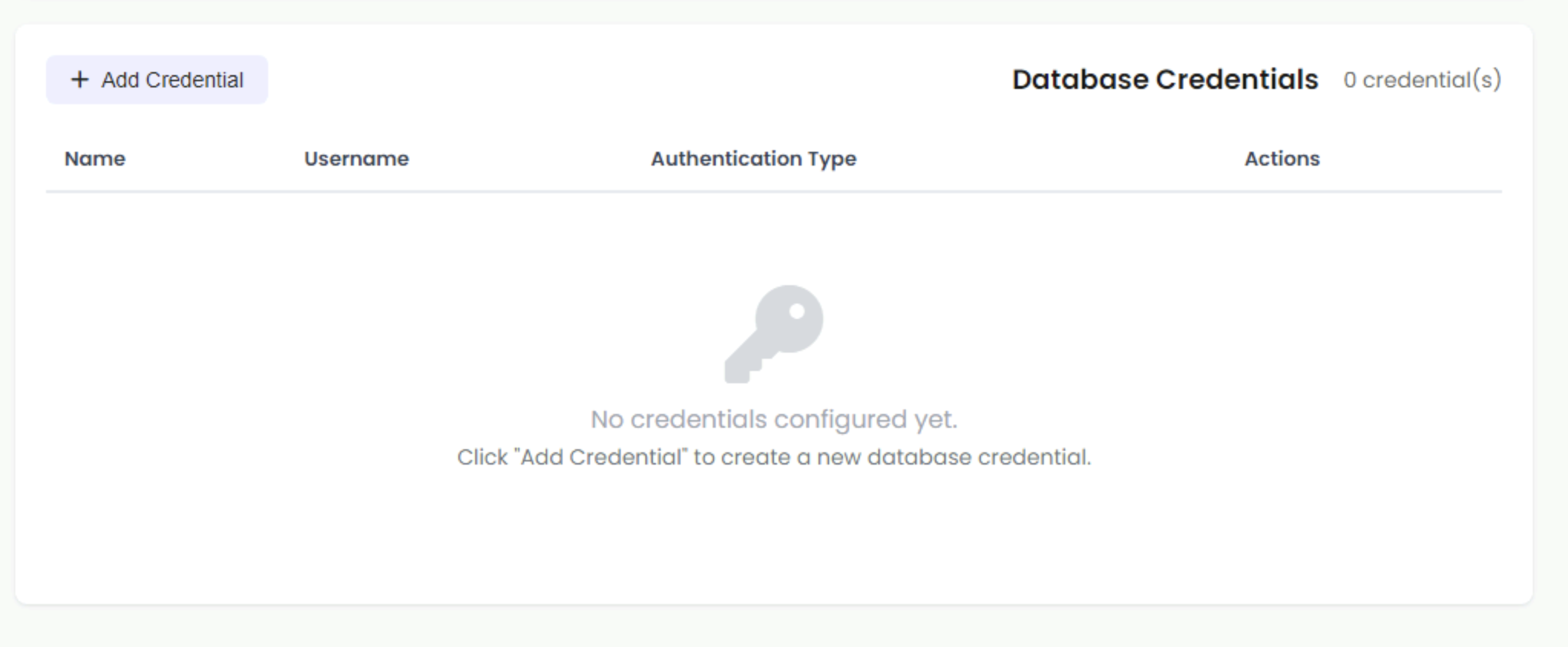1568x647 pixels.
Task: Click the Database Credentials title
Action: tap(1164, 79)
